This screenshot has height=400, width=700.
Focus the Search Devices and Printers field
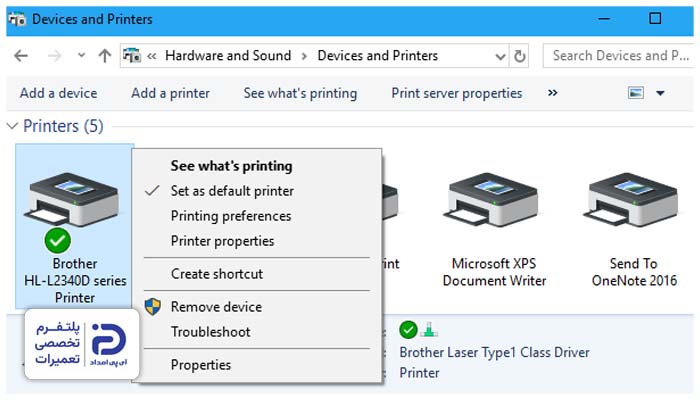pyautogui.click(x=618, y=56)
